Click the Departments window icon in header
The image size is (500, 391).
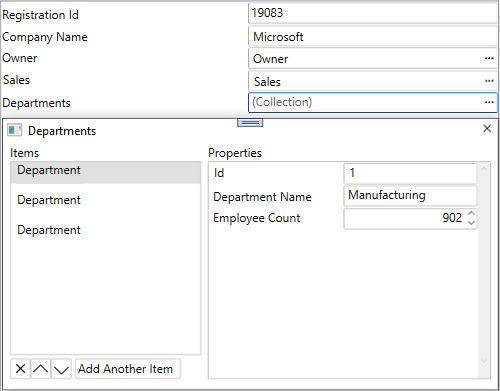click(x=15, y=130)
